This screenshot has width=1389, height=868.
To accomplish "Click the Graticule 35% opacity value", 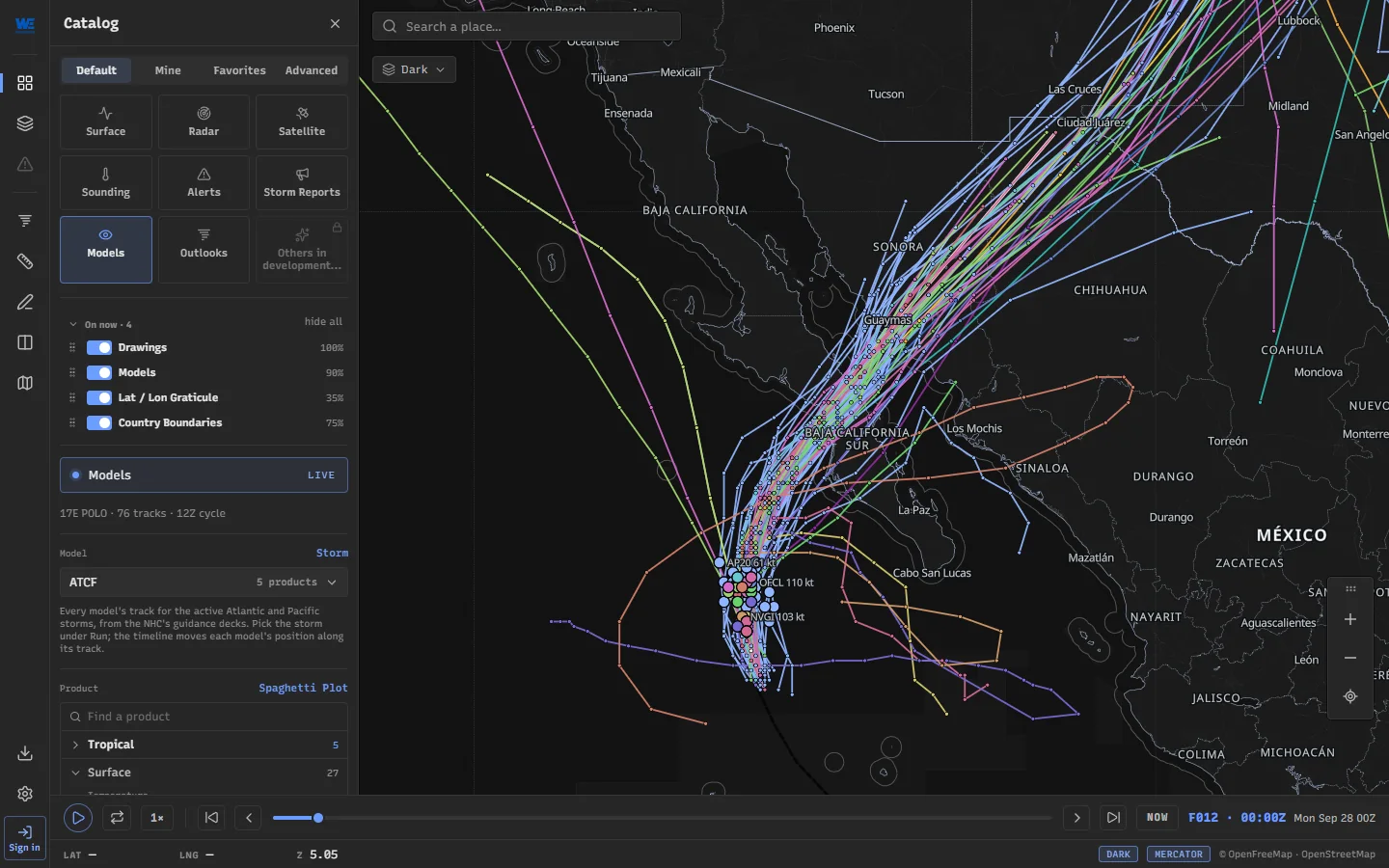I will click(x=335, y=398).
